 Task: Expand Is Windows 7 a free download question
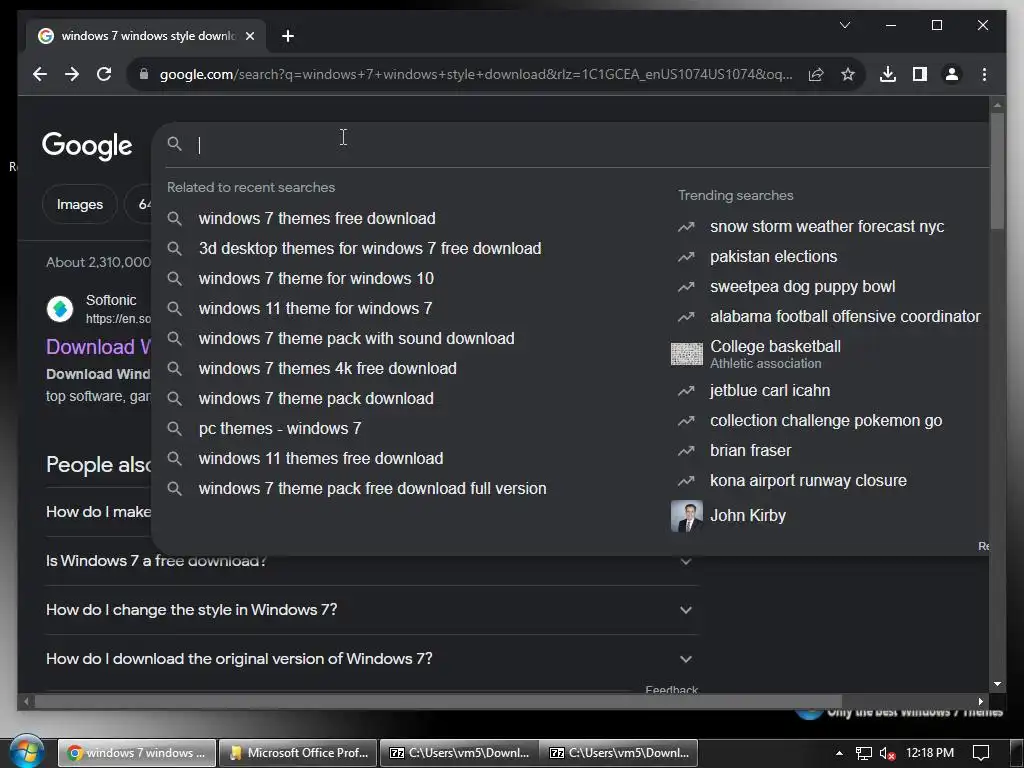(x=372, y=561)
